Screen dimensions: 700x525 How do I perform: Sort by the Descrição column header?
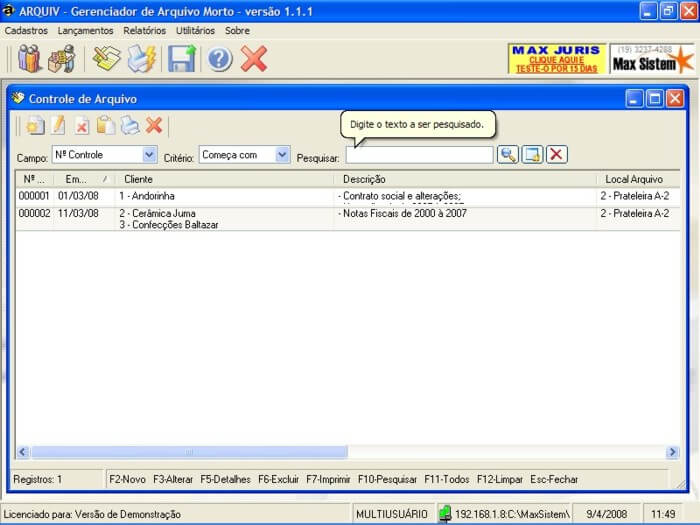tap(465, 179)
